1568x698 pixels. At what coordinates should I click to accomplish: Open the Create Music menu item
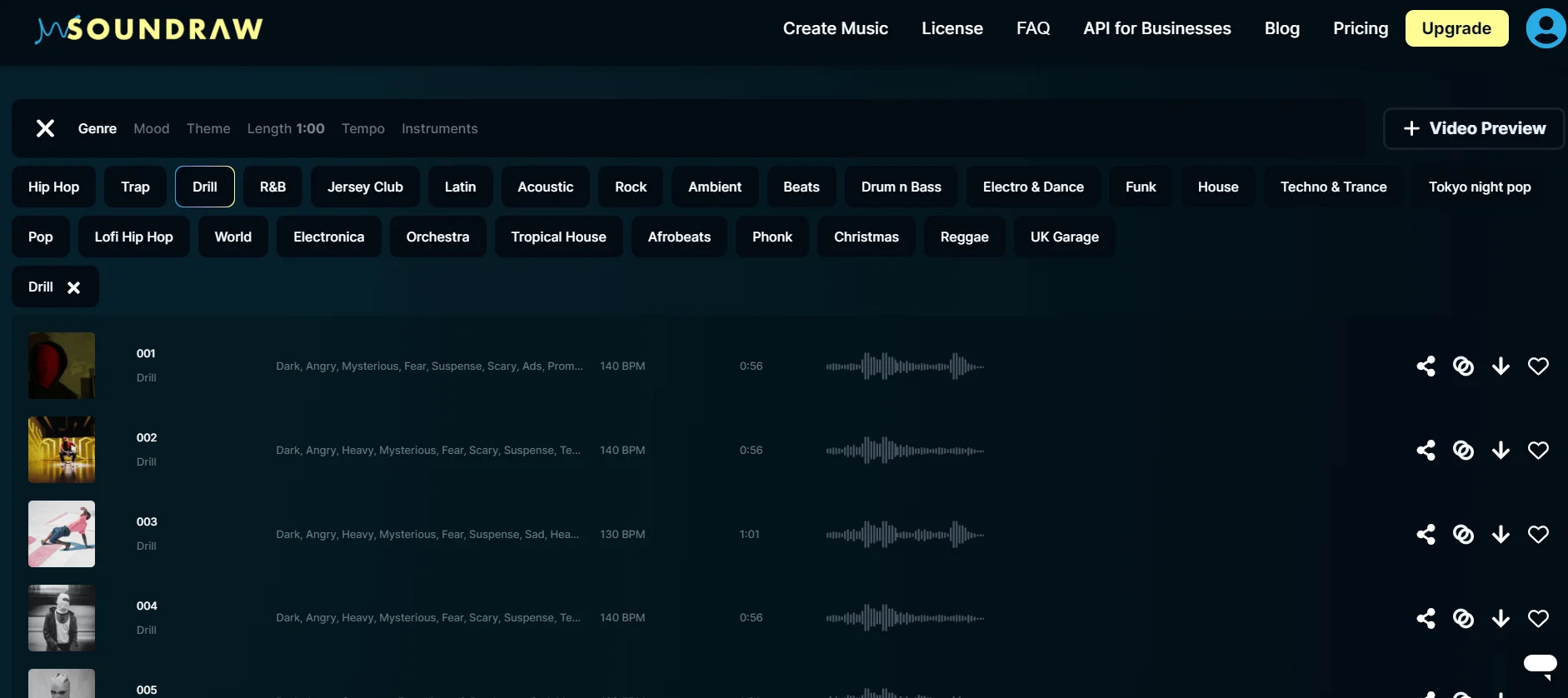coord(835,28)
